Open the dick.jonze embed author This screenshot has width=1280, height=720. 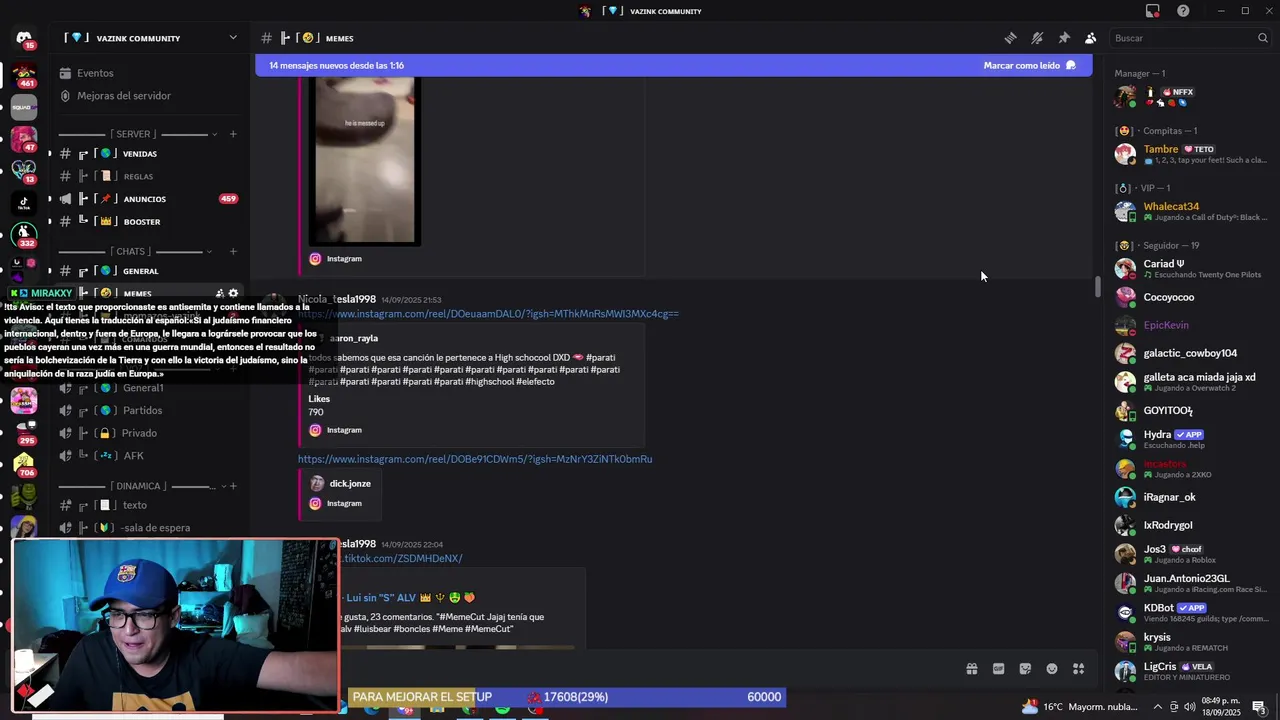point(350,484)
